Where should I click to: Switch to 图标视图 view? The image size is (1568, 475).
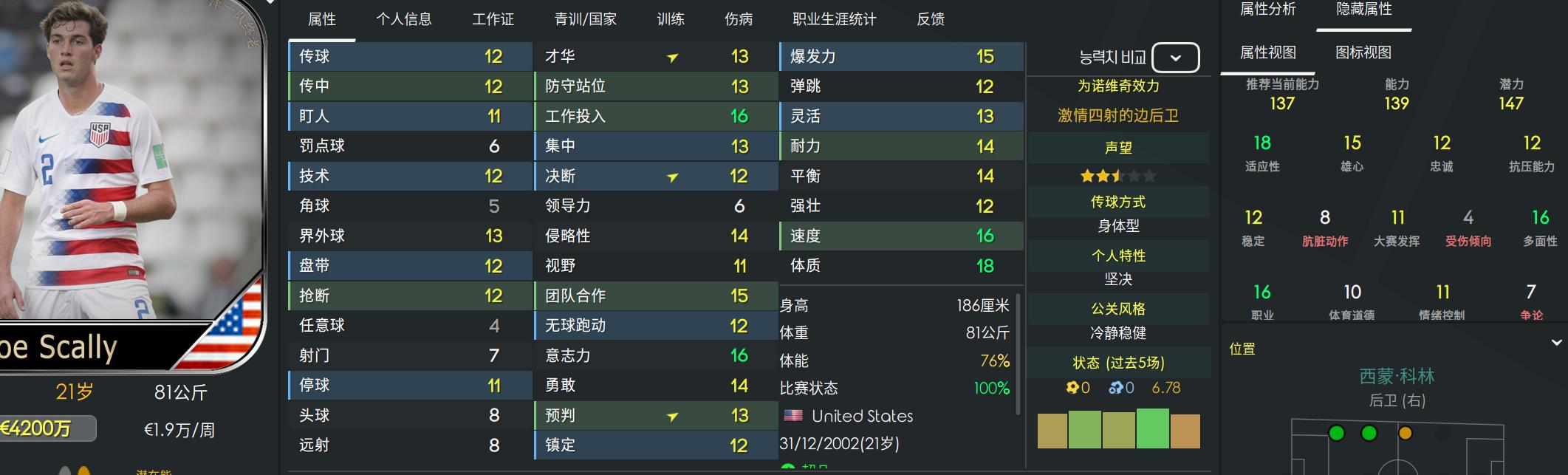(1363, 52)
